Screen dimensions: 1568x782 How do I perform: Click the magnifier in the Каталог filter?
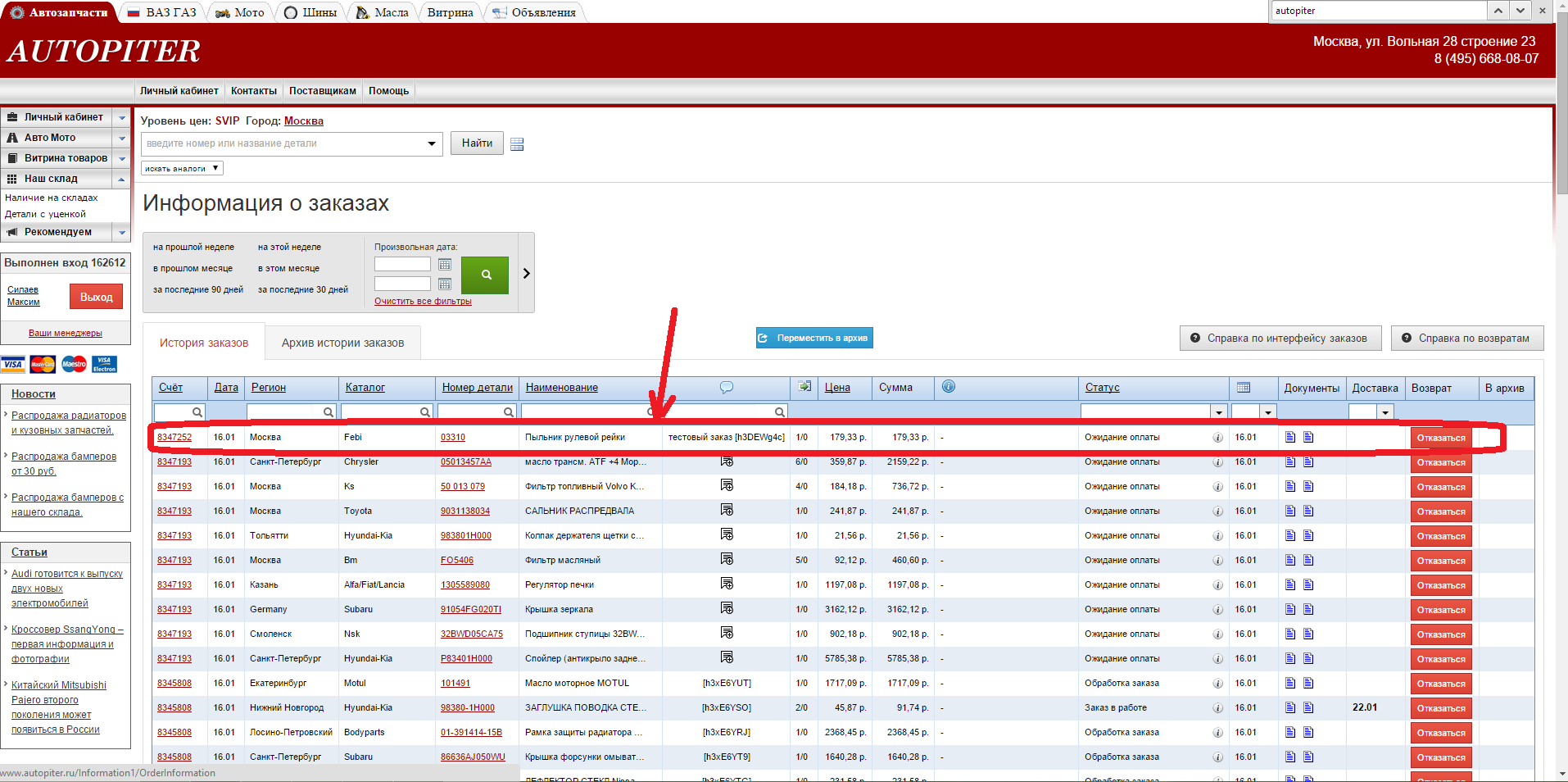point(425,412)
